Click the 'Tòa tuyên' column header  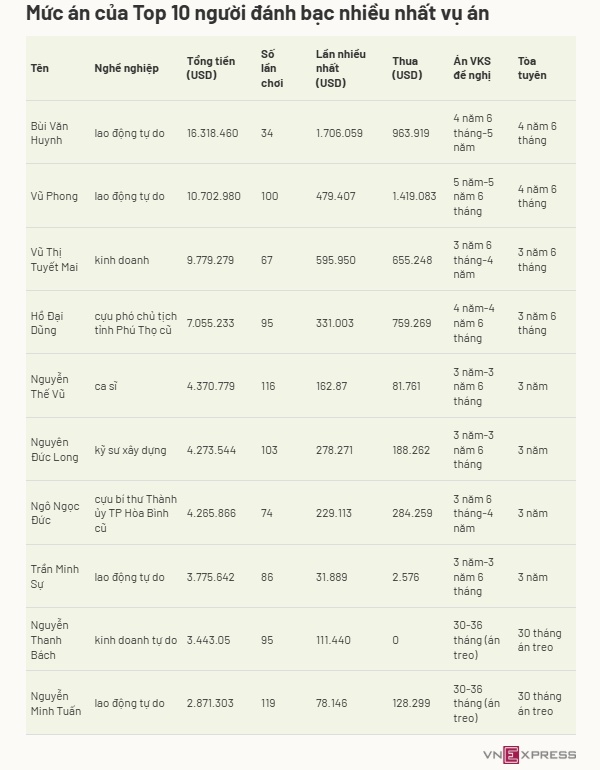tap(532, 68)
